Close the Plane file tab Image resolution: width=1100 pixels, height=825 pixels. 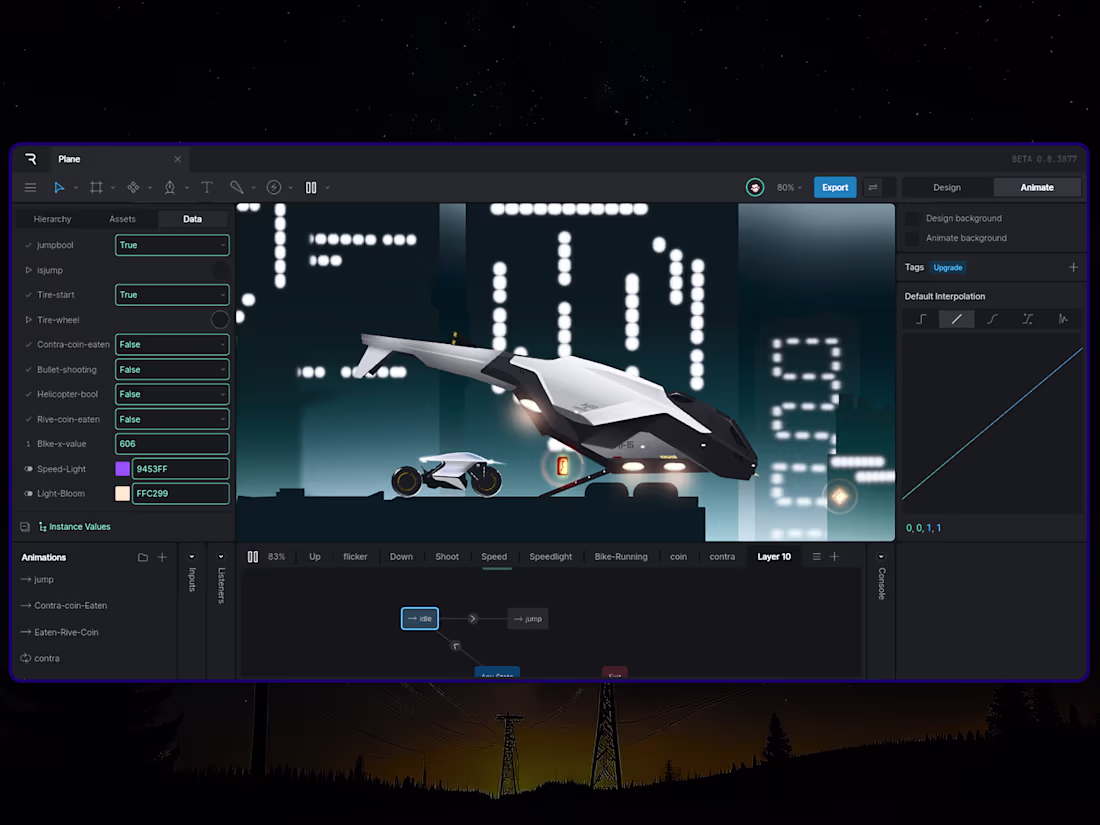[x=177, y=159]
